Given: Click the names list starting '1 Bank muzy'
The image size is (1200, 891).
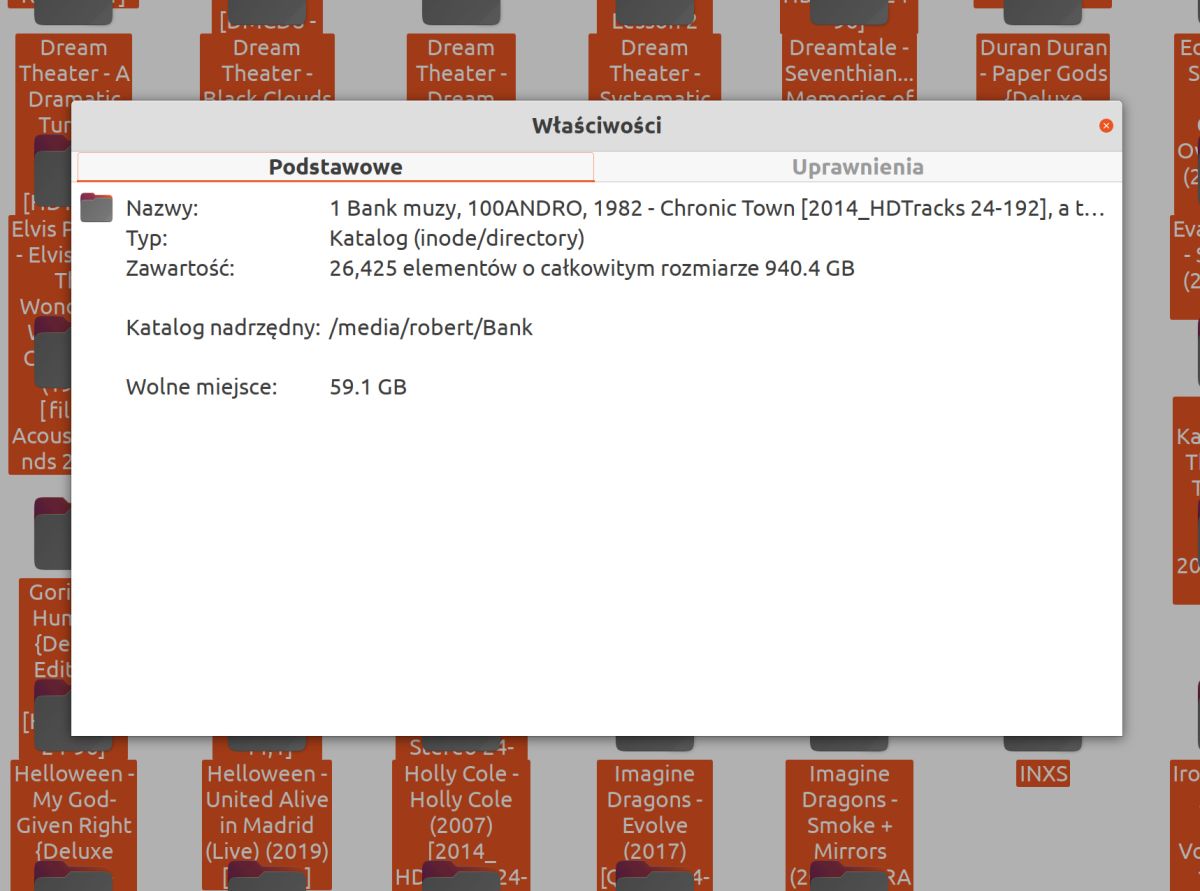Looking at the screenshot, I should (717, 209).
